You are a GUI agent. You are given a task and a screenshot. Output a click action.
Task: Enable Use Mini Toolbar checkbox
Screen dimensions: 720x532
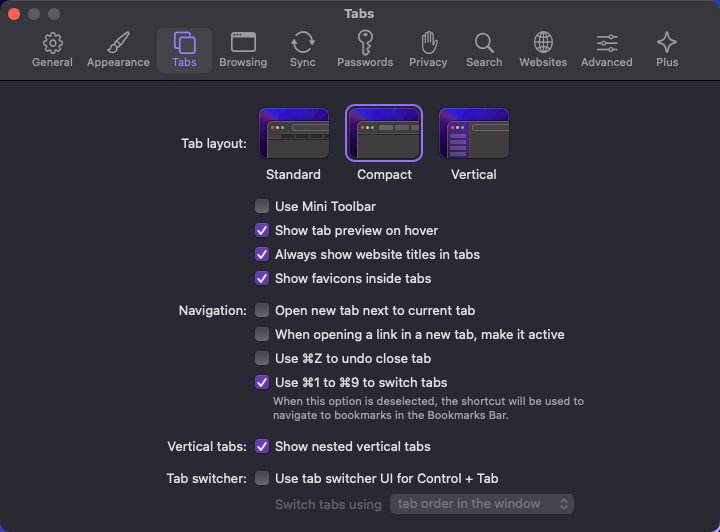pos(262,206)
